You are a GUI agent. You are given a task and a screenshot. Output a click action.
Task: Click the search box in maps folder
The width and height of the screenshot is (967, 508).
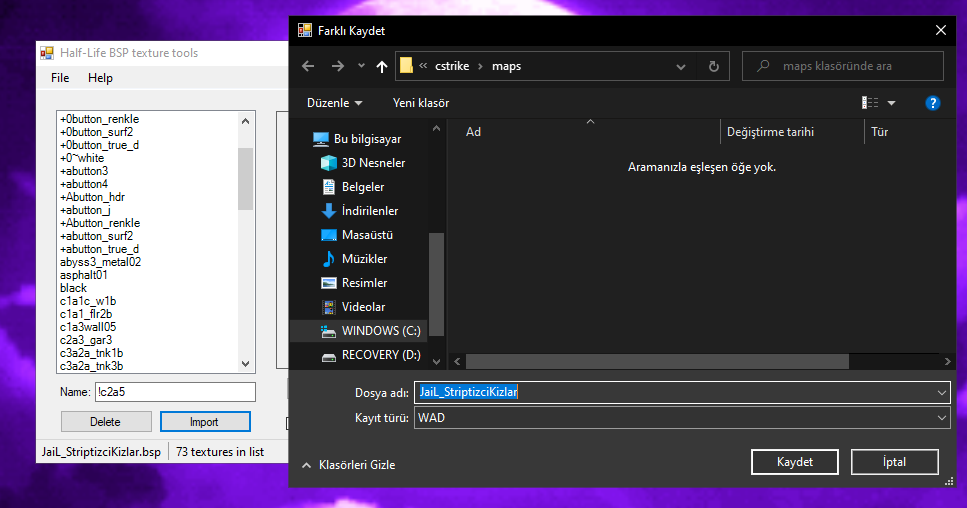pos(842,66)
